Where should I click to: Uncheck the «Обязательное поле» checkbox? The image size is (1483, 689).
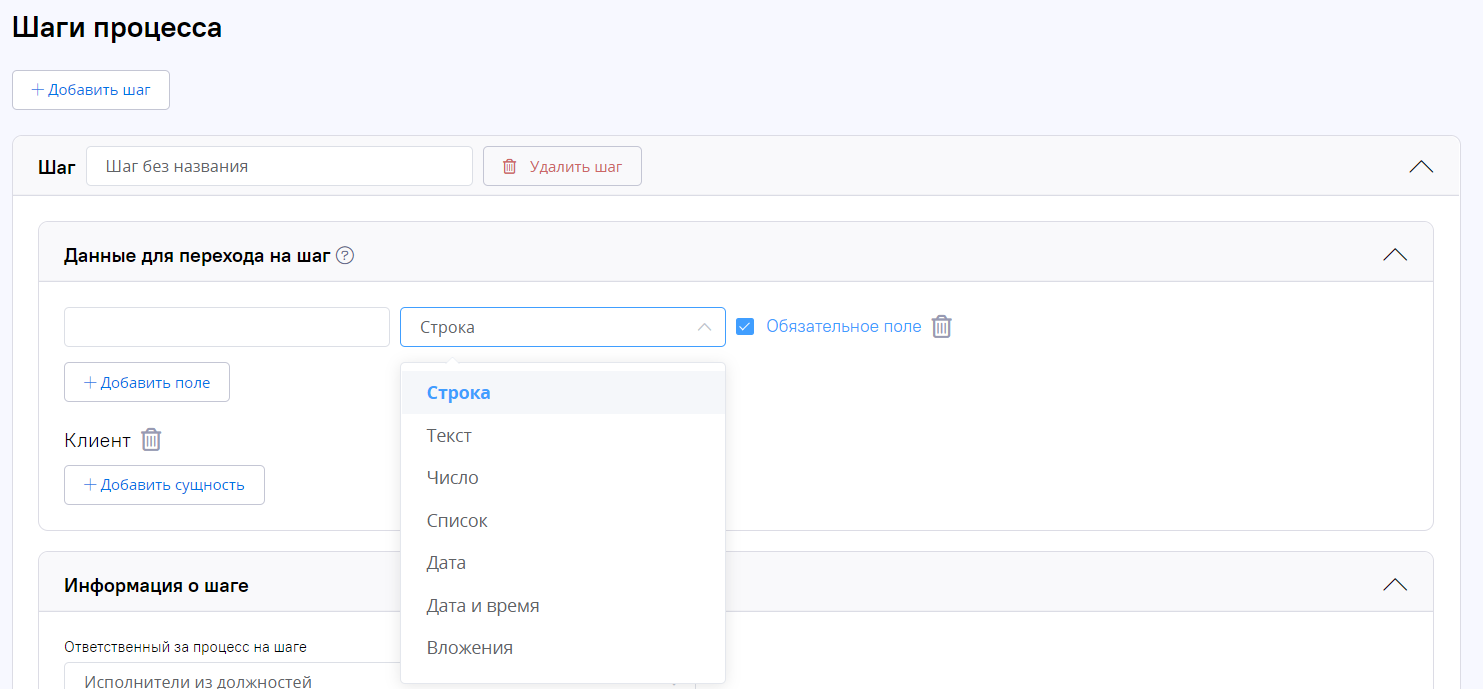coord(745,326)
